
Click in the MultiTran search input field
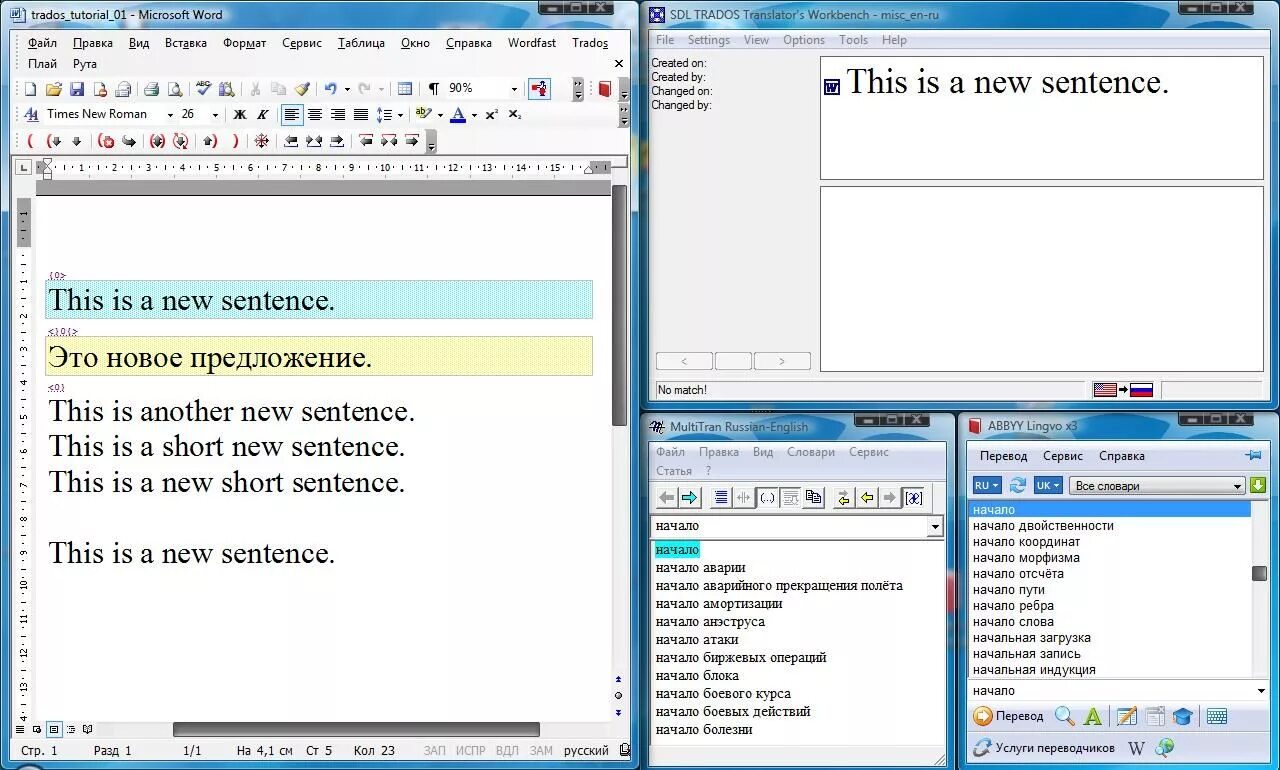(x=790, y=526)
